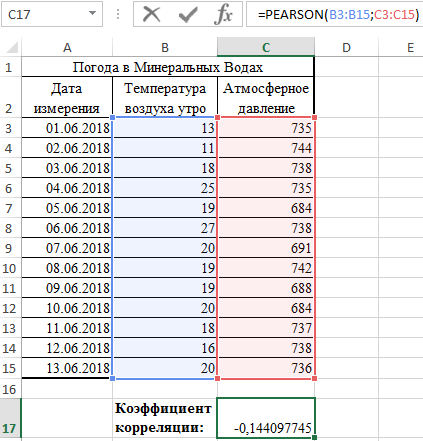Image resolution: width=423 pixels, height=441 pixels.
Task: Select column C header
Action: [x=266, y=47]
